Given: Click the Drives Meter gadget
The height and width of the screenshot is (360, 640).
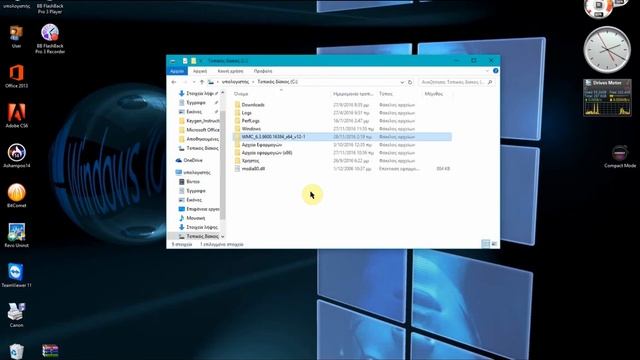Looking at the screenshot, I should (607, 98).
